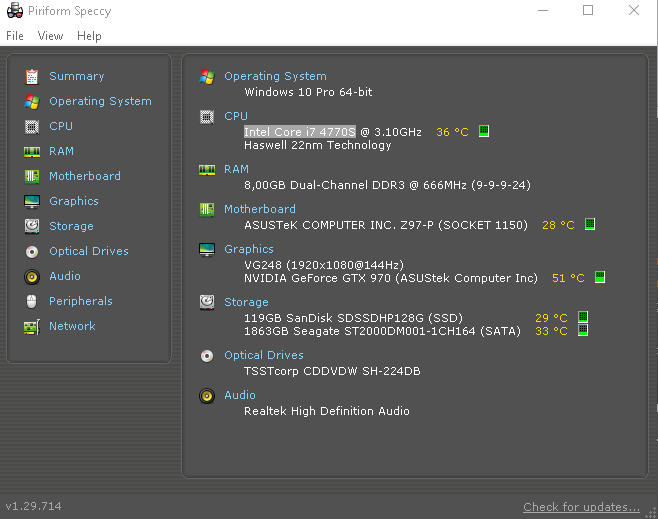Show Storage details from sidebar
Screen dimensions: 658x519
(x=71, y=226)
